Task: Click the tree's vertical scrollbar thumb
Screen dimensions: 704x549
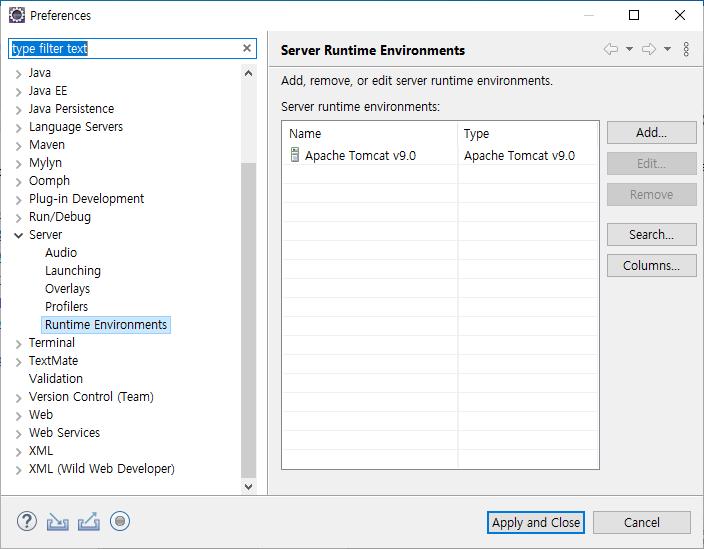Action: click(x=248, y=321)
